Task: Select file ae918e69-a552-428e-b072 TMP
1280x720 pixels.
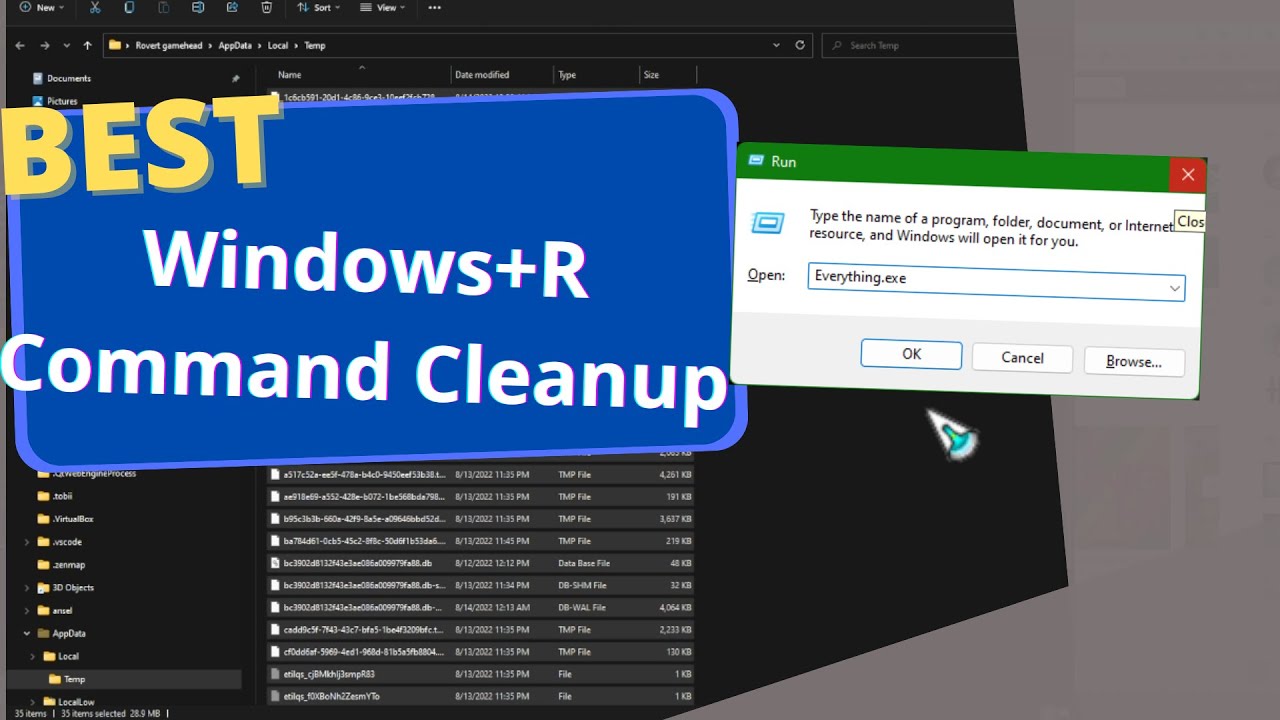Action: click(x=480, y=497)
